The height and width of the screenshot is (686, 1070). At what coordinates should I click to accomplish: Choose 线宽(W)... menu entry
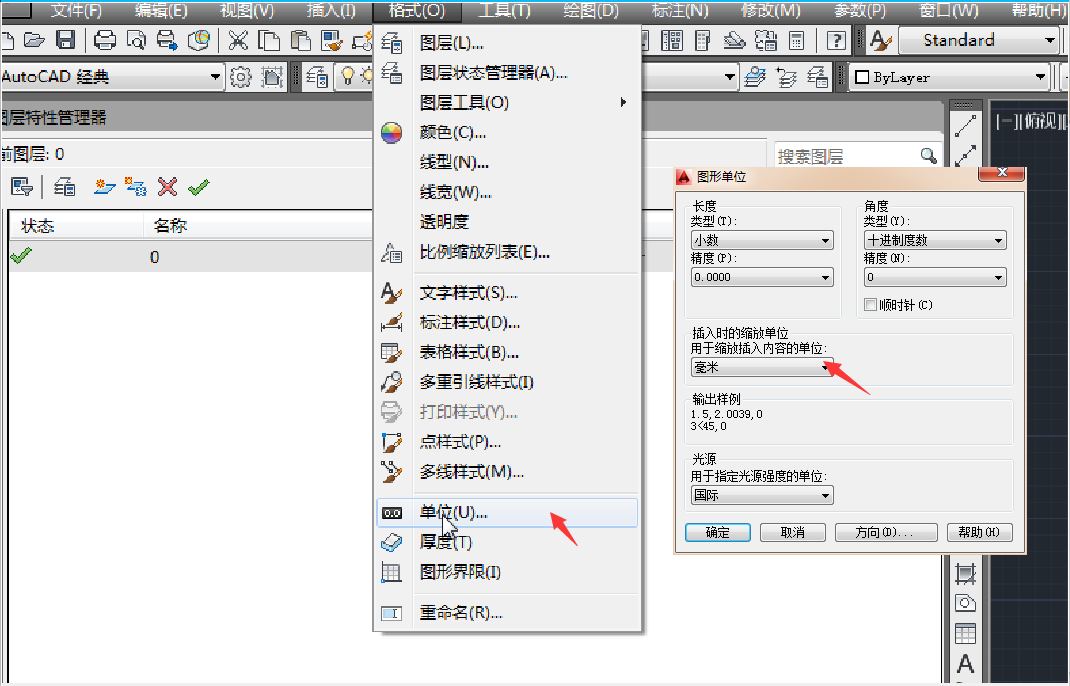tap(507, 192)
